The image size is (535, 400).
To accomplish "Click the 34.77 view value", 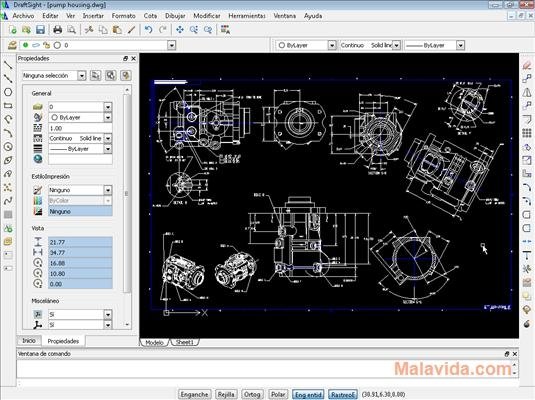I will click(80, 253).
